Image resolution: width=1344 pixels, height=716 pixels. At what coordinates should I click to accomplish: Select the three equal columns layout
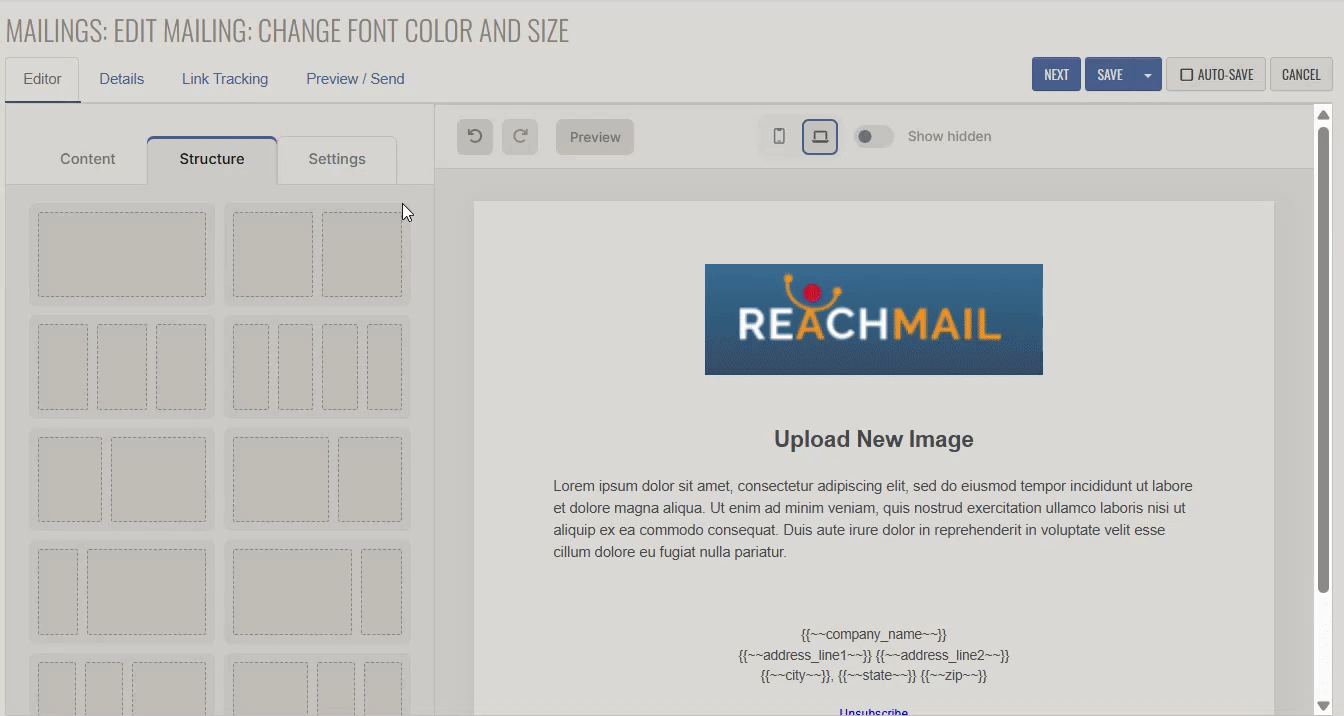122,366
